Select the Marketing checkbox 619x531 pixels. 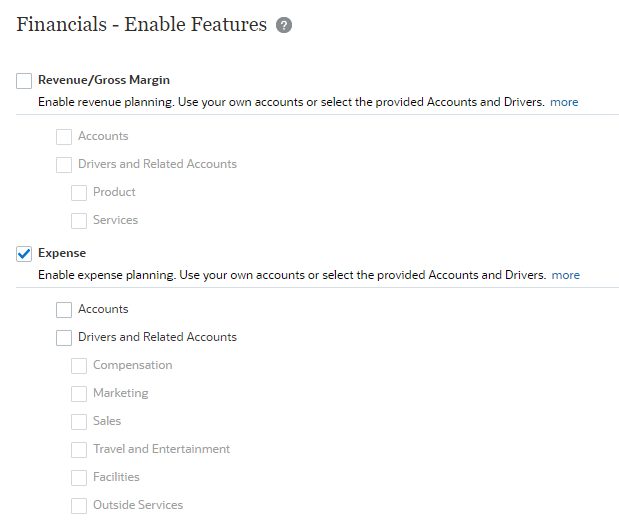tap(79, 394)
